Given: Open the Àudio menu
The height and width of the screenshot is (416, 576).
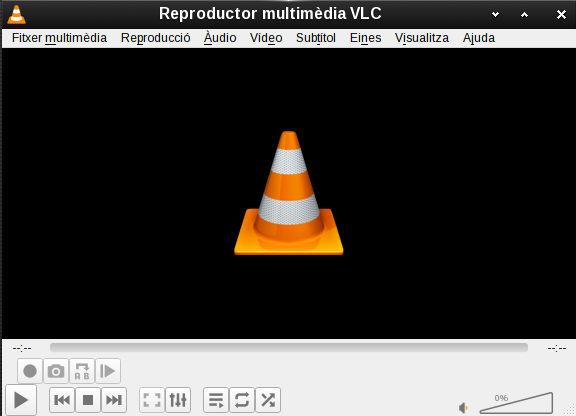Looking at the screenshot, I should pyautogui.click(x=220, y=38).
